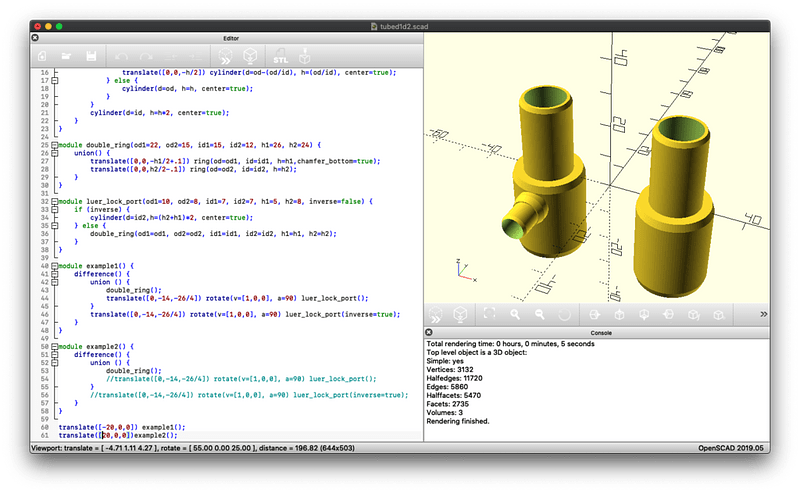Viewport: 800px width, 493px height.
Task: Click 'Vertices: 3132' in the console
Action: 449,369
